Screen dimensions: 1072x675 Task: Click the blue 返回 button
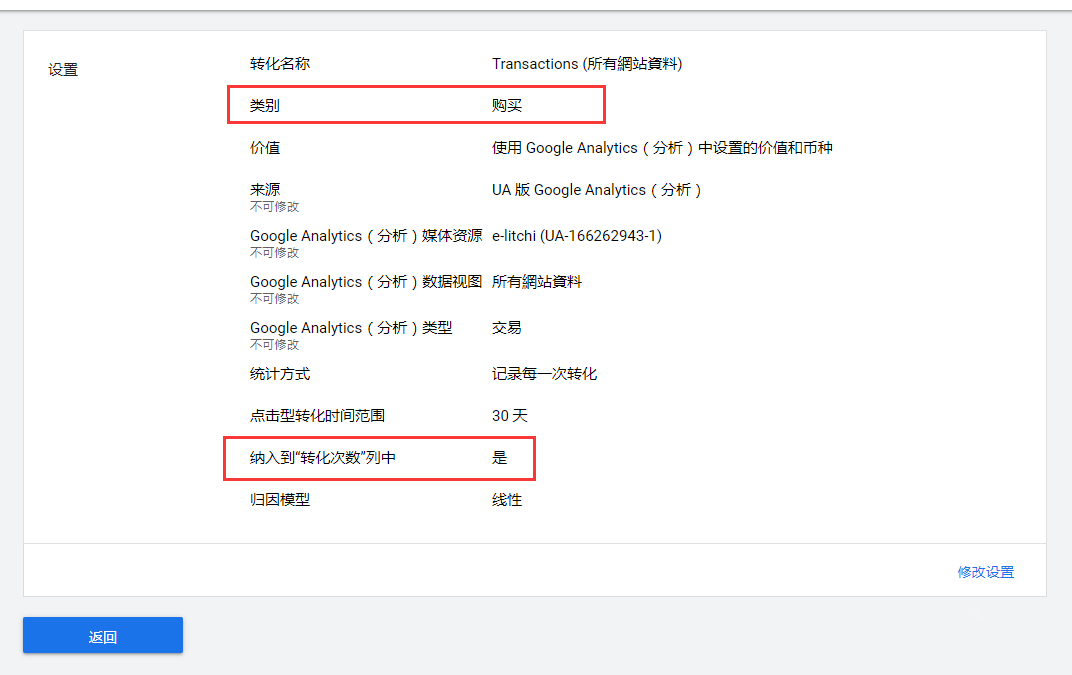pyautogui.click(x=103, y=636)
